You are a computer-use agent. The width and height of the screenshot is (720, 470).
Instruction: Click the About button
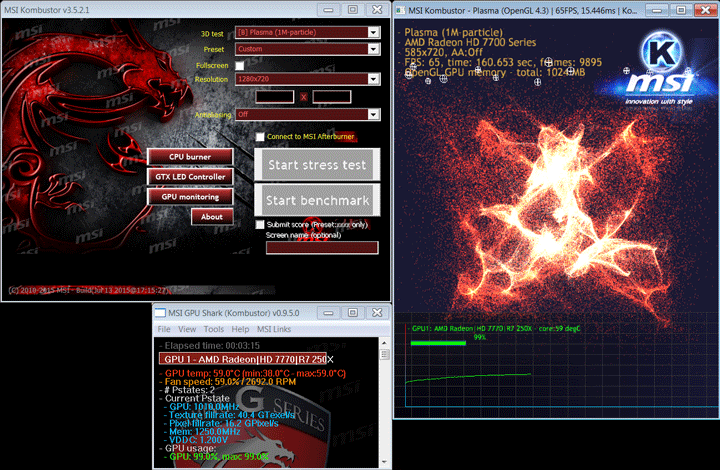coord(212,217)
